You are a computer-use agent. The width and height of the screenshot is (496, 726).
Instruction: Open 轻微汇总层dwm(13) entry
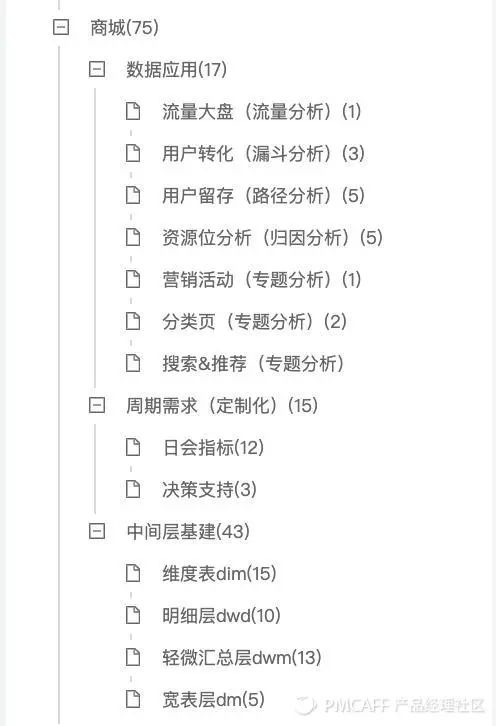242,657
